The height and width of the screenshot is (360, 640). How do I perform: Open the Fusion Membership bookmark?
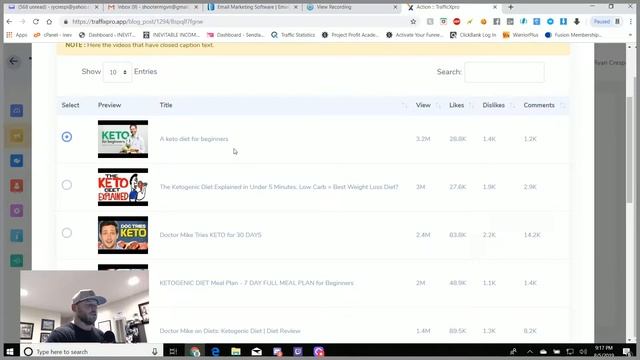(573, 35)
